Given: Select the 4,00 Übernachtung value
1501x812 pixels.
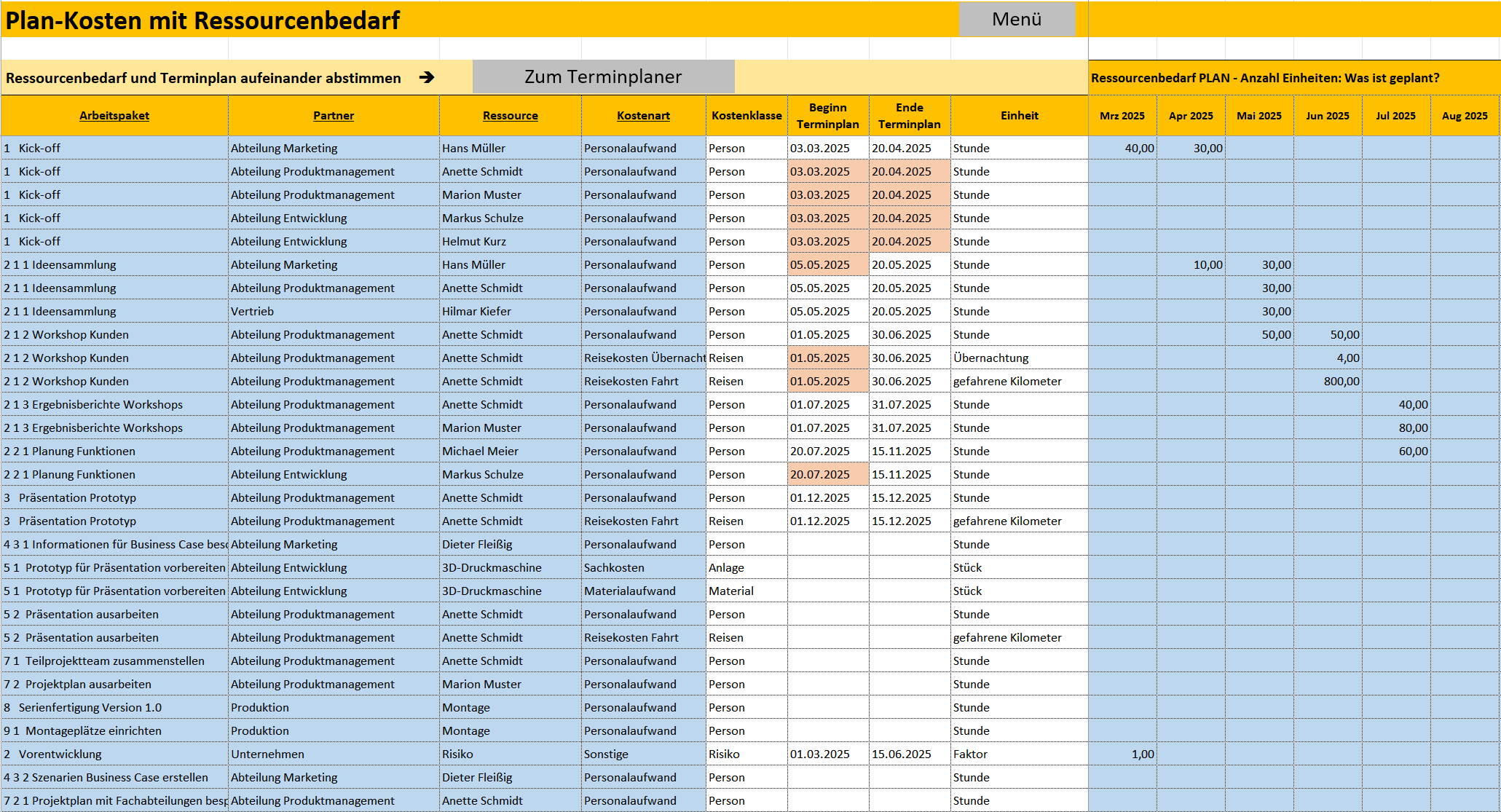Looking at the screenshot, I should click(x=1328, y=358).
